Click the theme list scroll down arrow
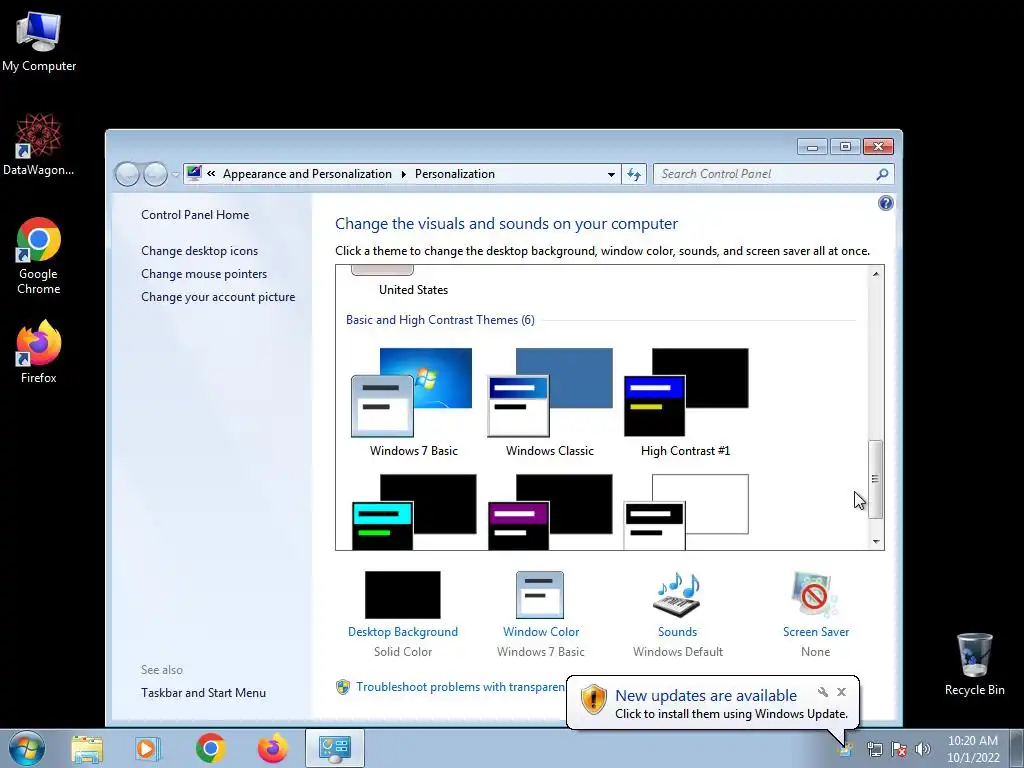 pyautogui.click(x=876, y=541)
